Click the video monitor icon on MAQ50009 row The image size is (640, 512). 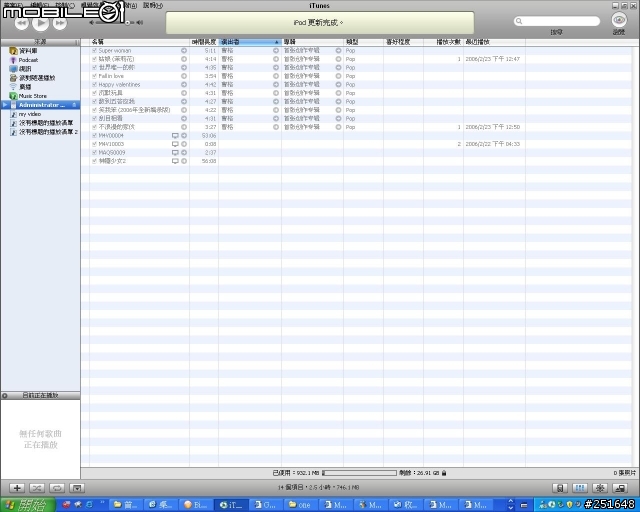tap(175, 152)
